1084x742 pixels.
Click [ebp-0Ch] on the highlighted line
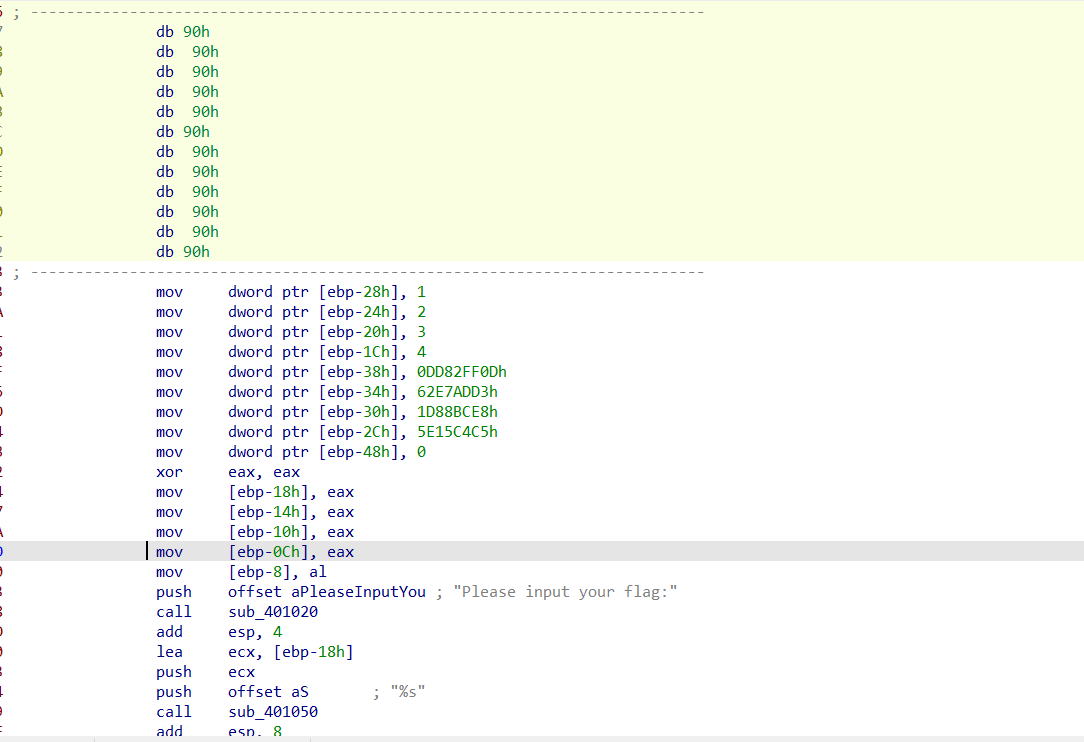coord(268,553)
